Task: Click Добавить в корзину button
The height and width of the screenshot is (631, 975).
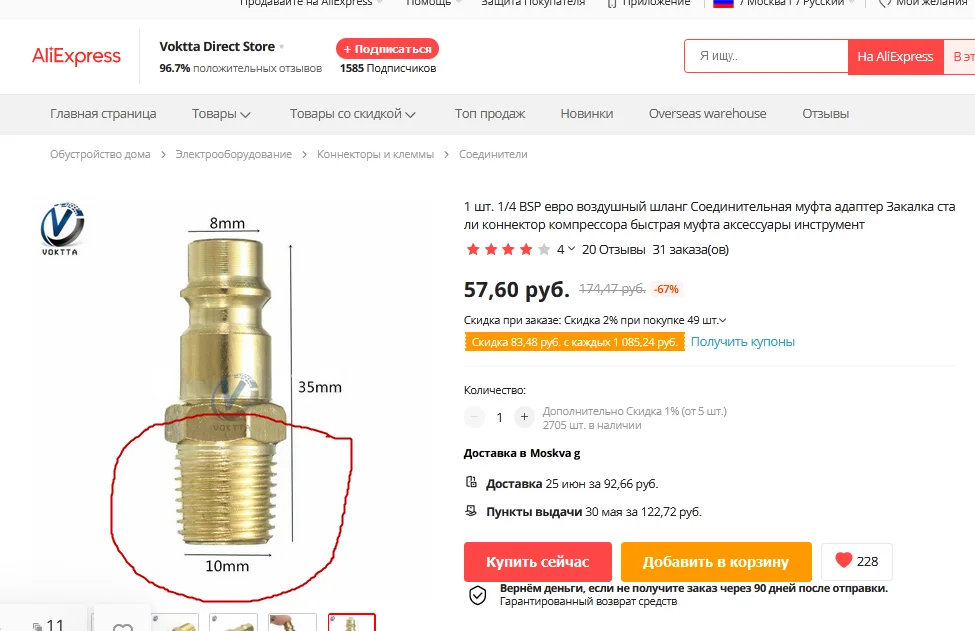Action: [716, 561]
